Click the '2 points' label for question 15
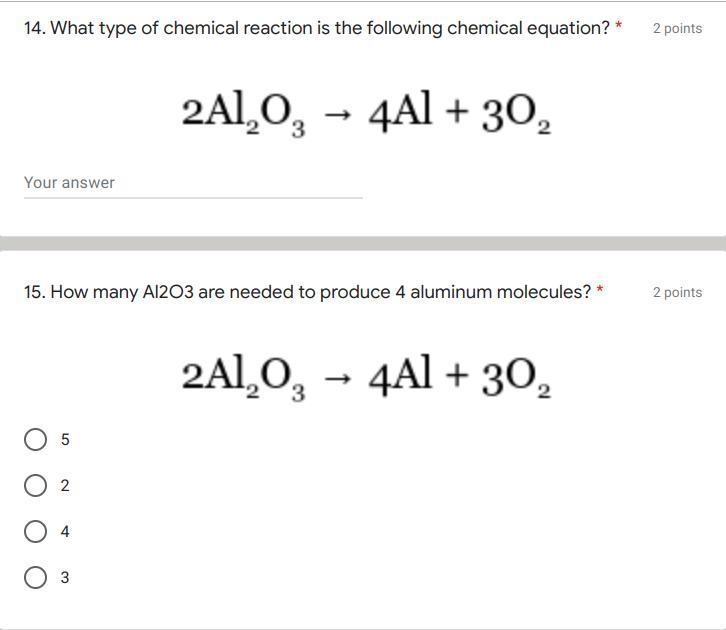 (677, 293)
